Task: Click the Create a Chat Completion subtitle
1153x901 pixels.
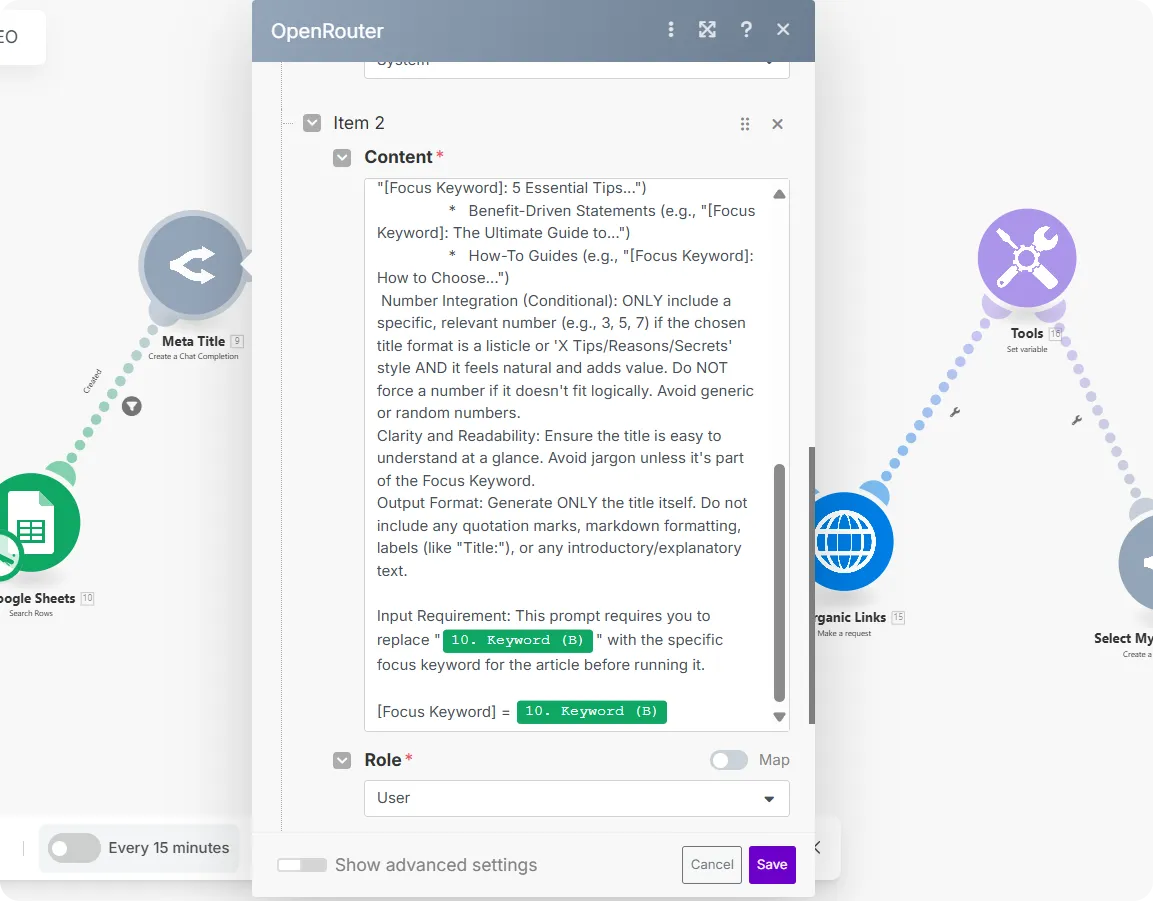Action: click(193, 356)
